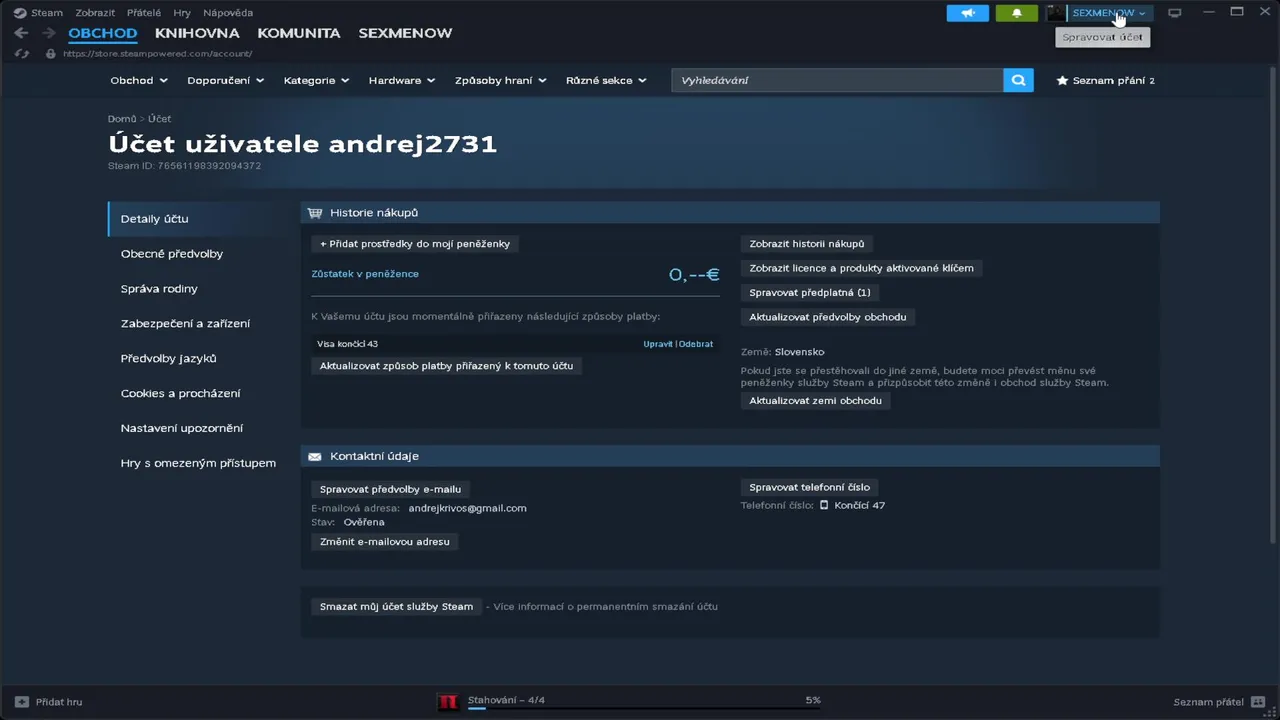This screenshot has height=720, width=1280.
Task: Click the Domů breadcrumb link
Action: coord(122,119)
